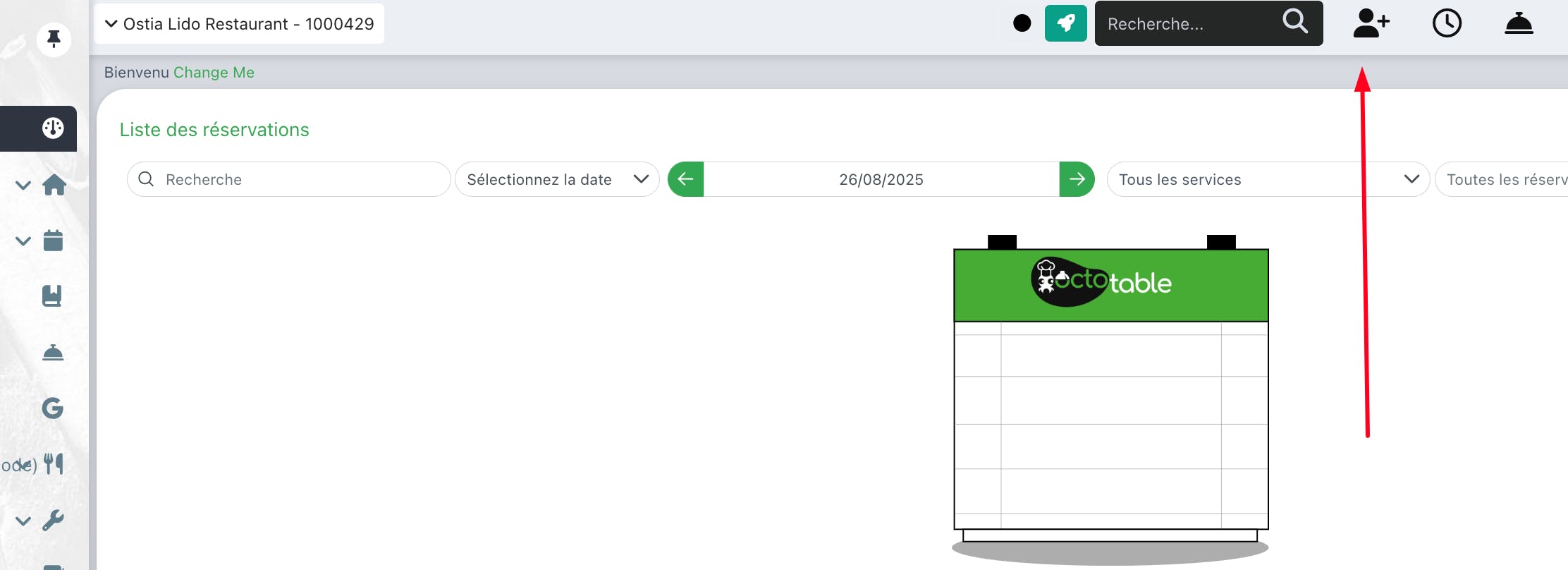Open the fork and knife menu icon
Screen dimensions: 1568x570
[x=54, y=463]
